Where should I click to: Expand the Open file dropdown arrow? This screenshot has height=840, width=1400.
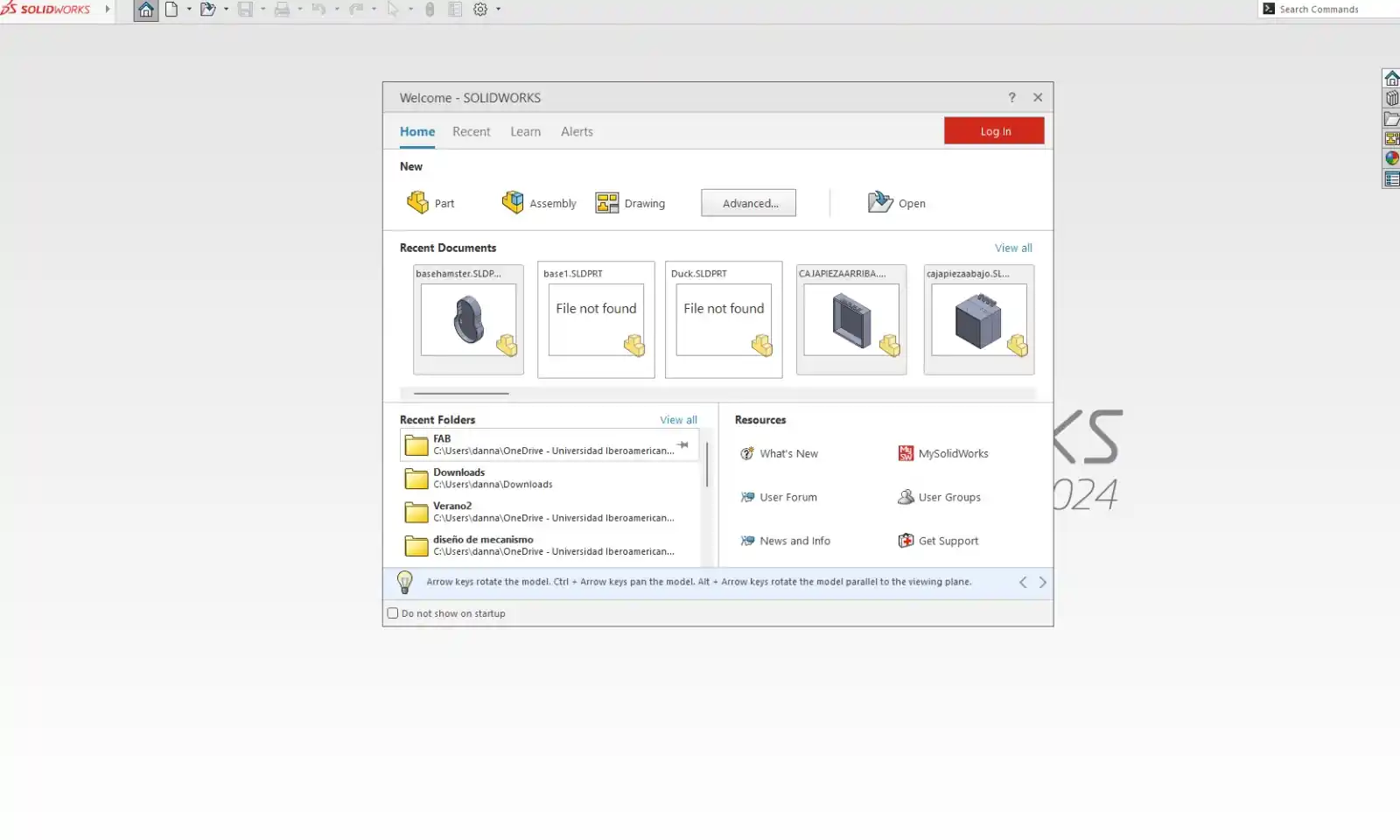pyautogui.click(x=226, y=10)
